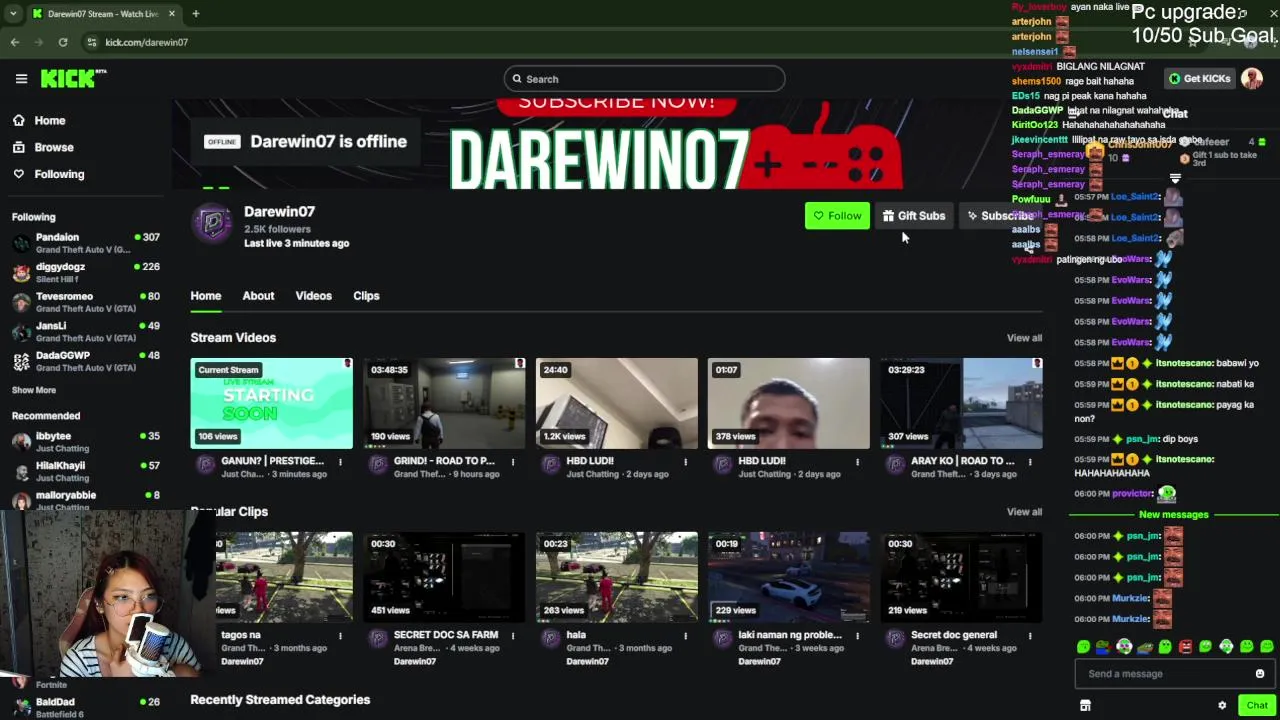Play the SECRET DOC SA FARM clip thumbnail

point(444,577)
